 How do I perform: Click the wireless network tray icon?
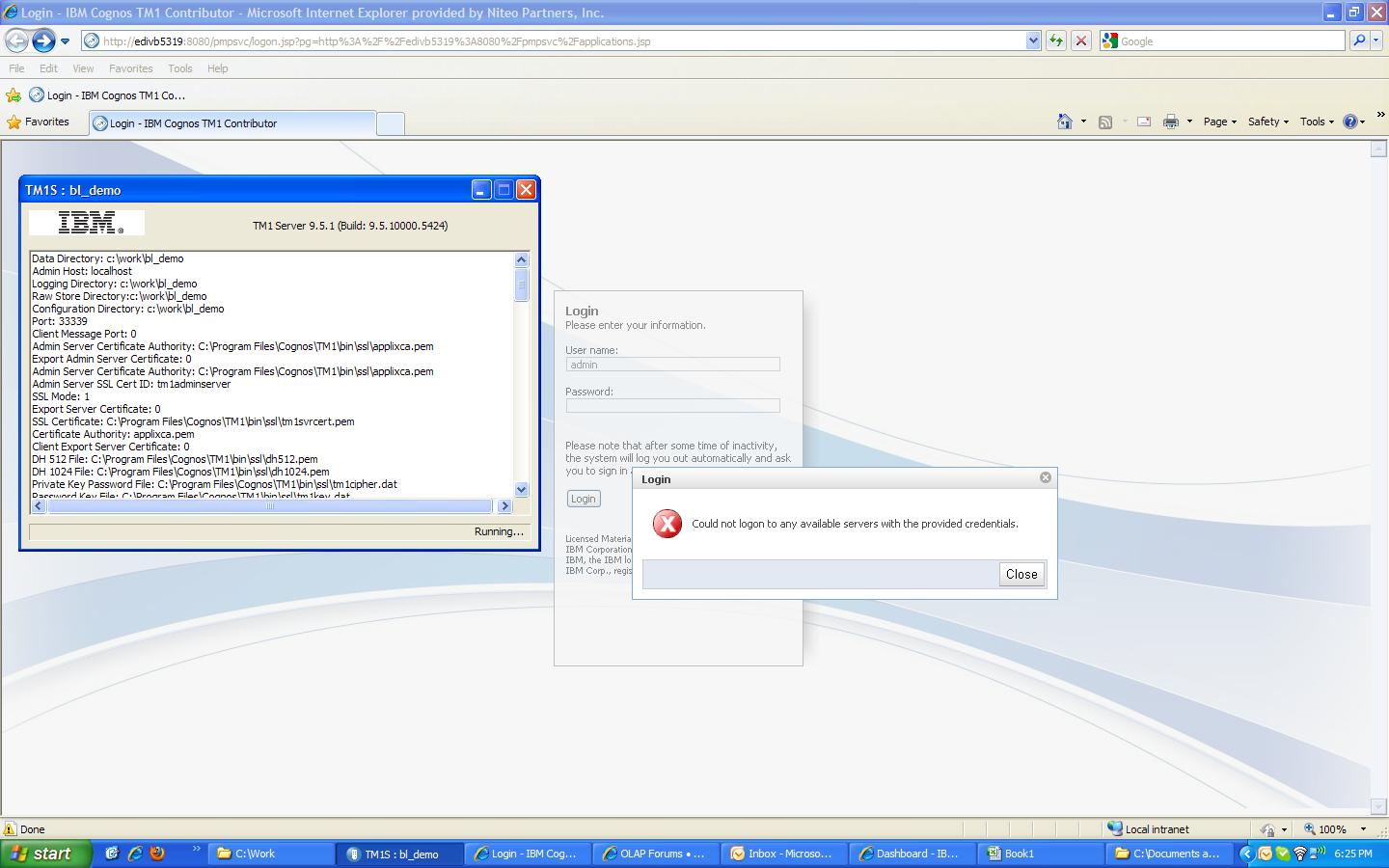click(1300, 854)
